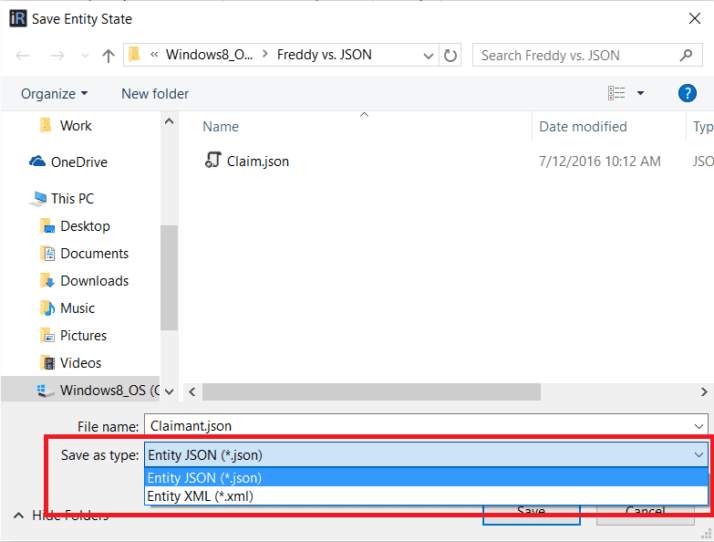The height and width of the screenshot is (542, 714).
Task: Expand the Save as type combo box
Action: tap(696, 455)
